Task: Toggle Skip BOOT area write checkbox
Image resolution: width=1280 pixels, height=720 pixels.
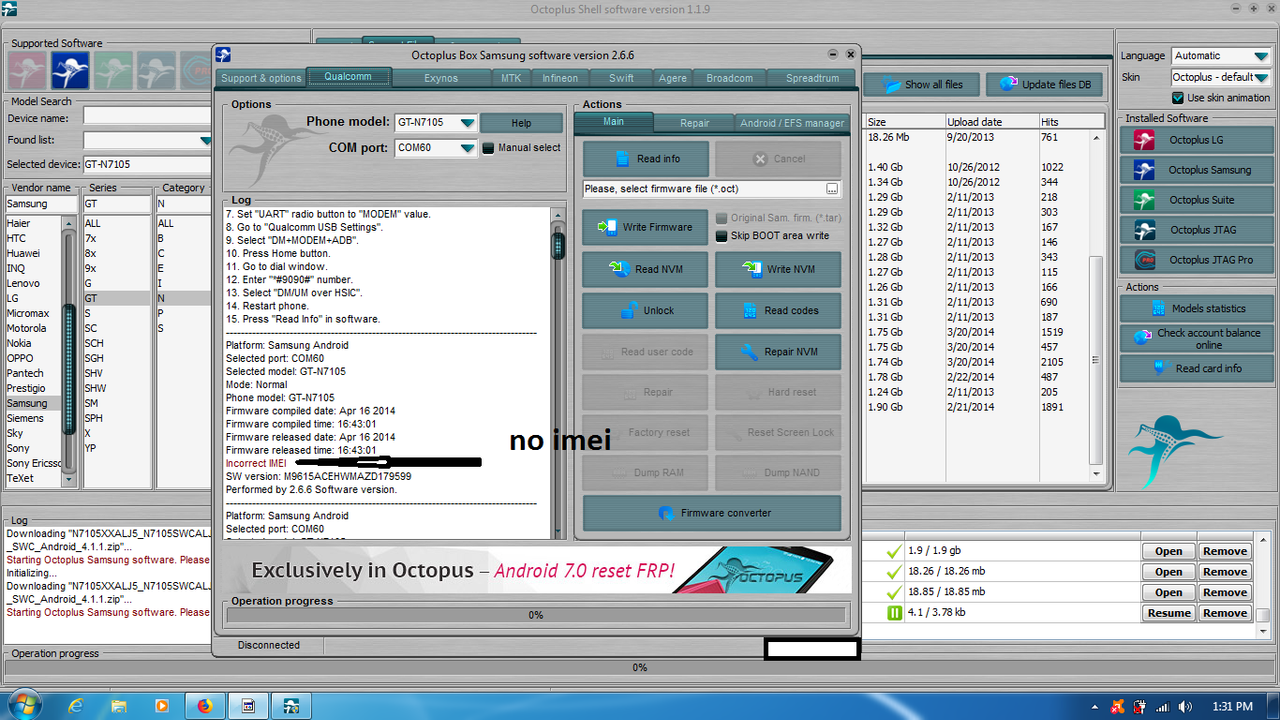Action: coord(721,236)
